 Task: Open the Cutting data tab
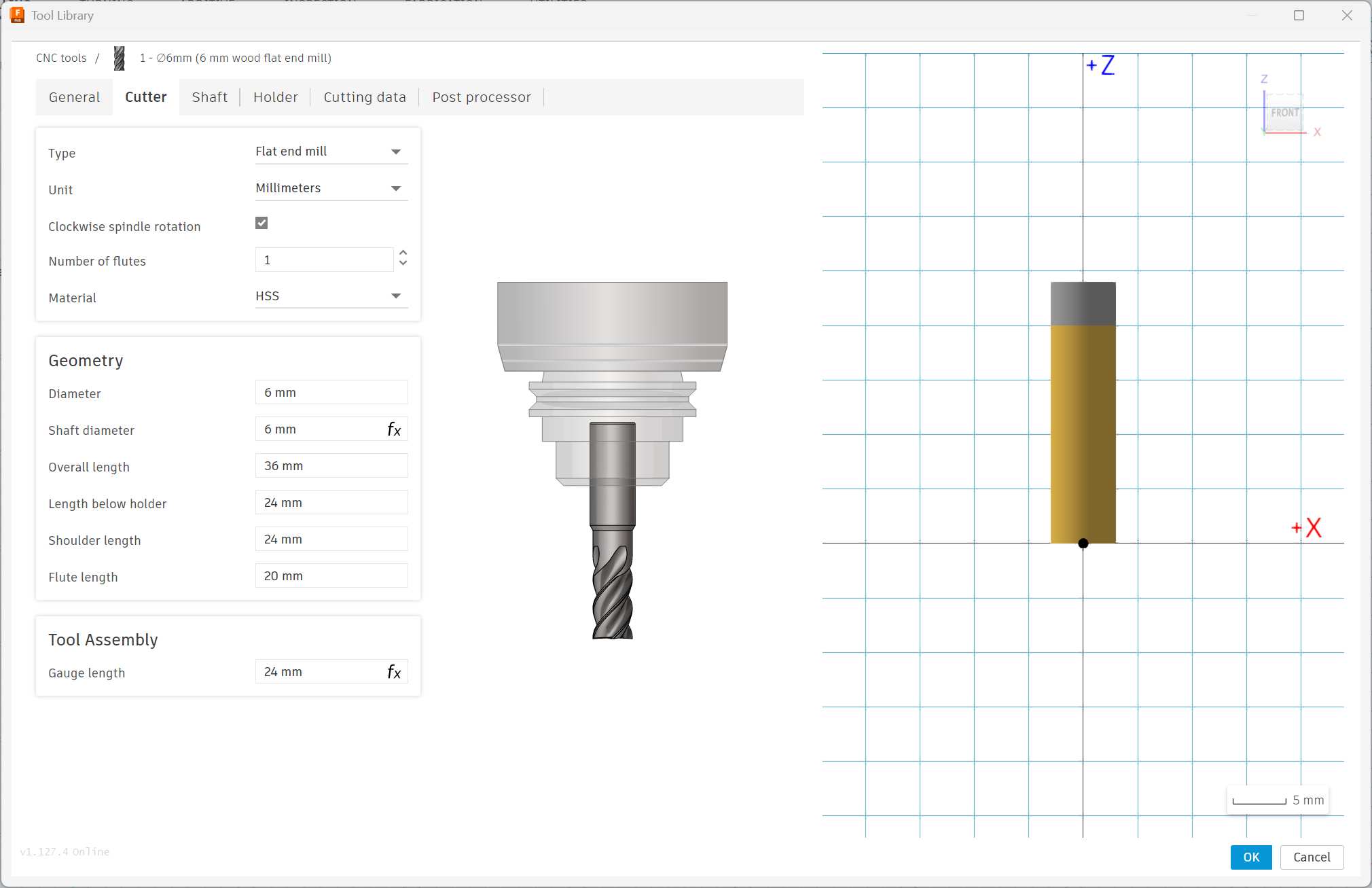(365, 97)
